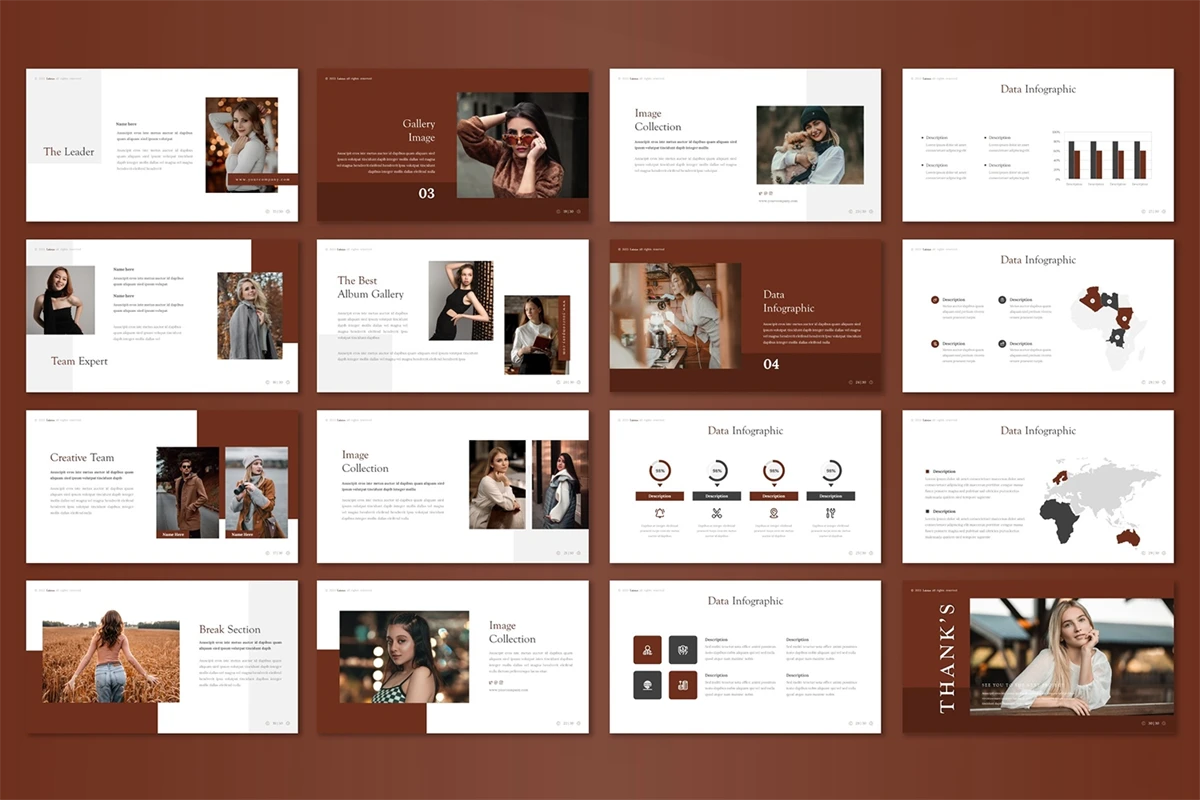
Task: Open the Break Section slide
Action: coord(162,657)
